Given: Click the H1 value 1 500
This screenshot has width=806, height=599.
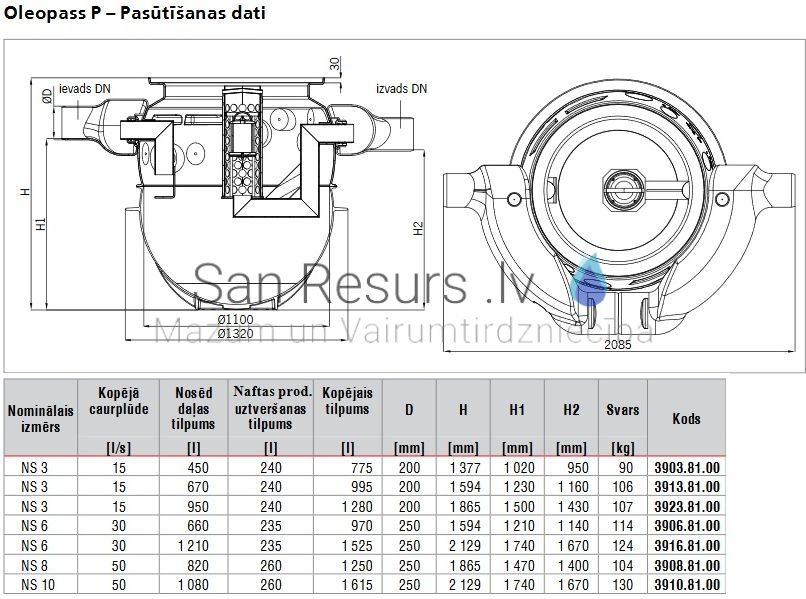Looking at the screenshot, I should pyautogui.click(x=519, y=506).
